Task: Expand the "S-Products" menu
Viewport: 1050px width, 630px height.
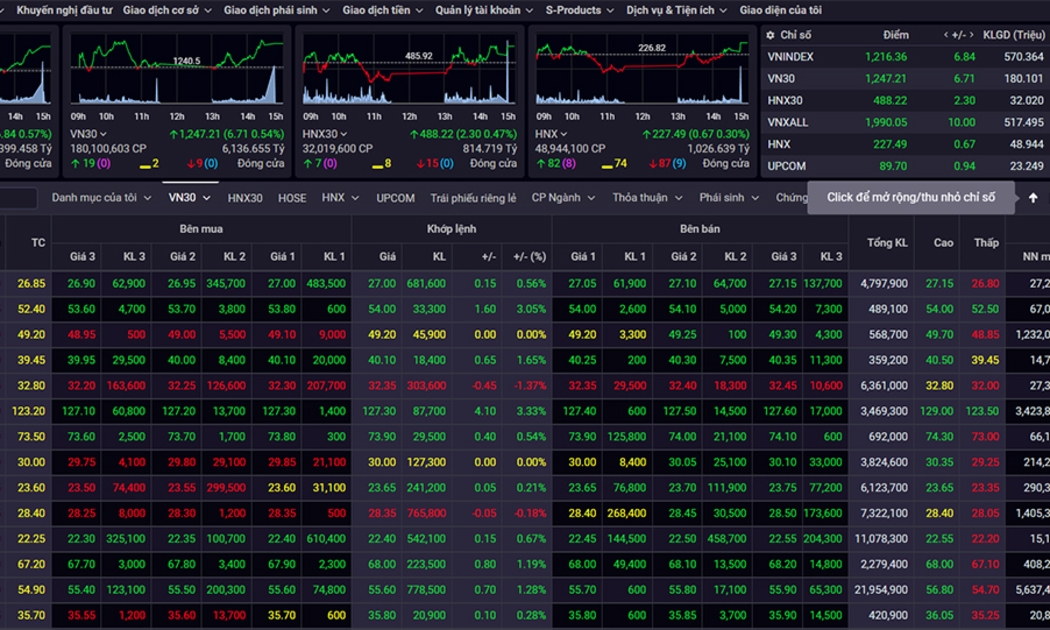Action: 579,10
